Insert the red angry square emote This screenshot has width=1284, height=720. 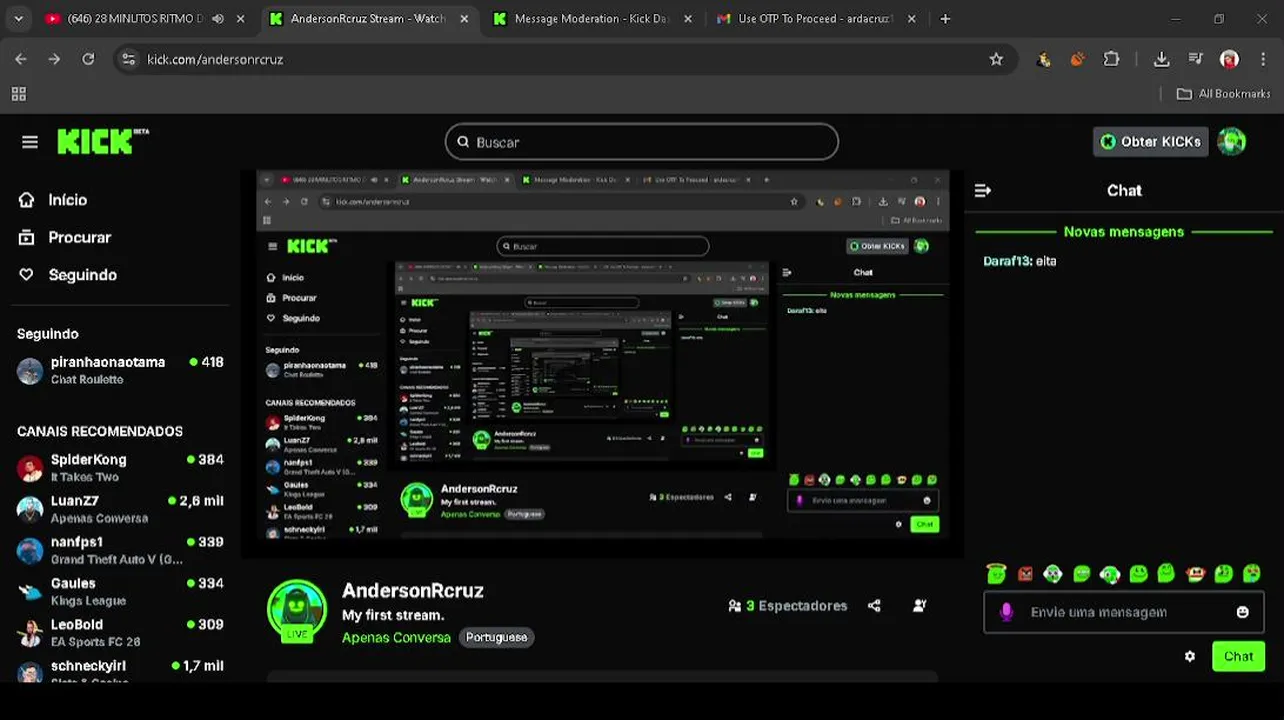point(1025,574)
